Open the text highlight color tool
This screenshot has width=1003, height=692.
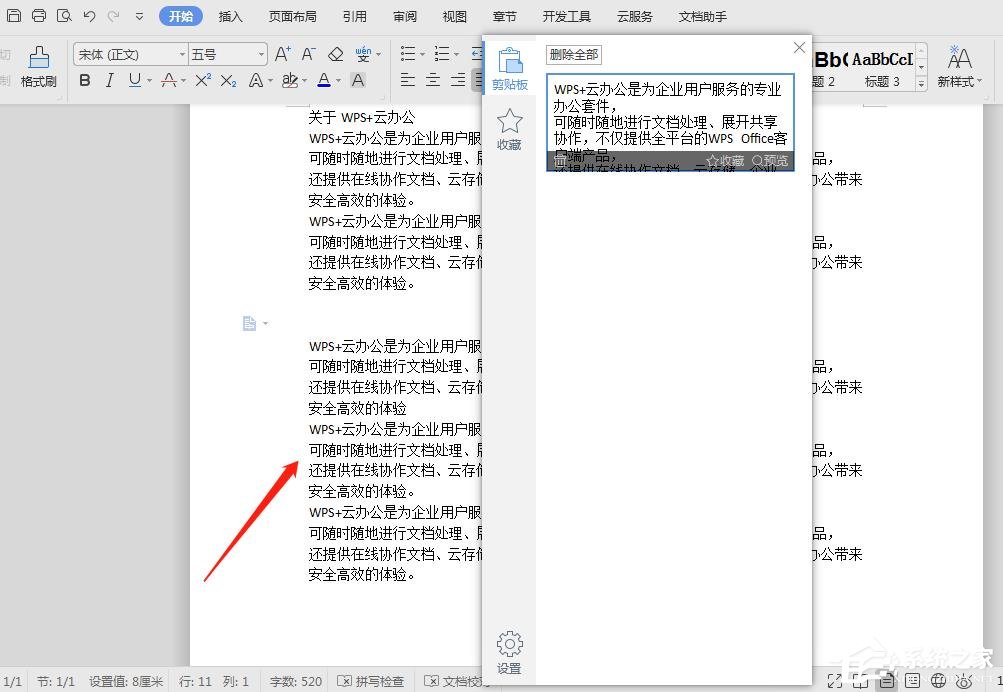point(289,80)
